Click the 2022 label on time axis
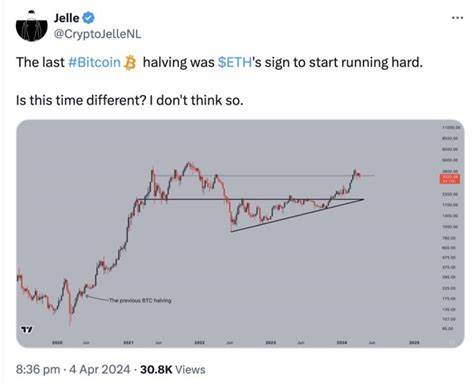474x383 pixels. (x=200, y=342)
